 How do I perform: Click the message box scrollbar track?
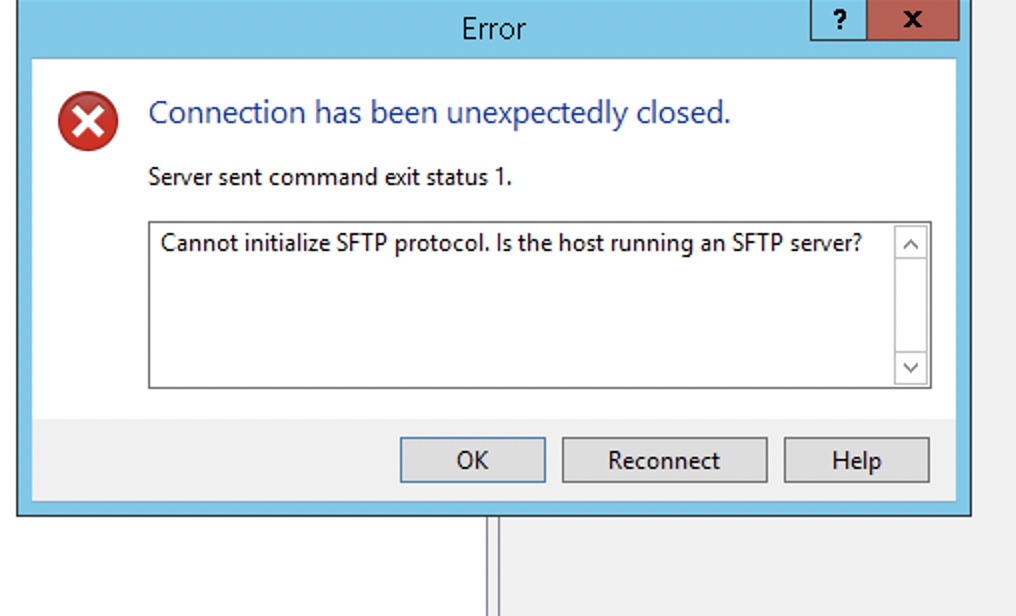[x=910, y=305]
